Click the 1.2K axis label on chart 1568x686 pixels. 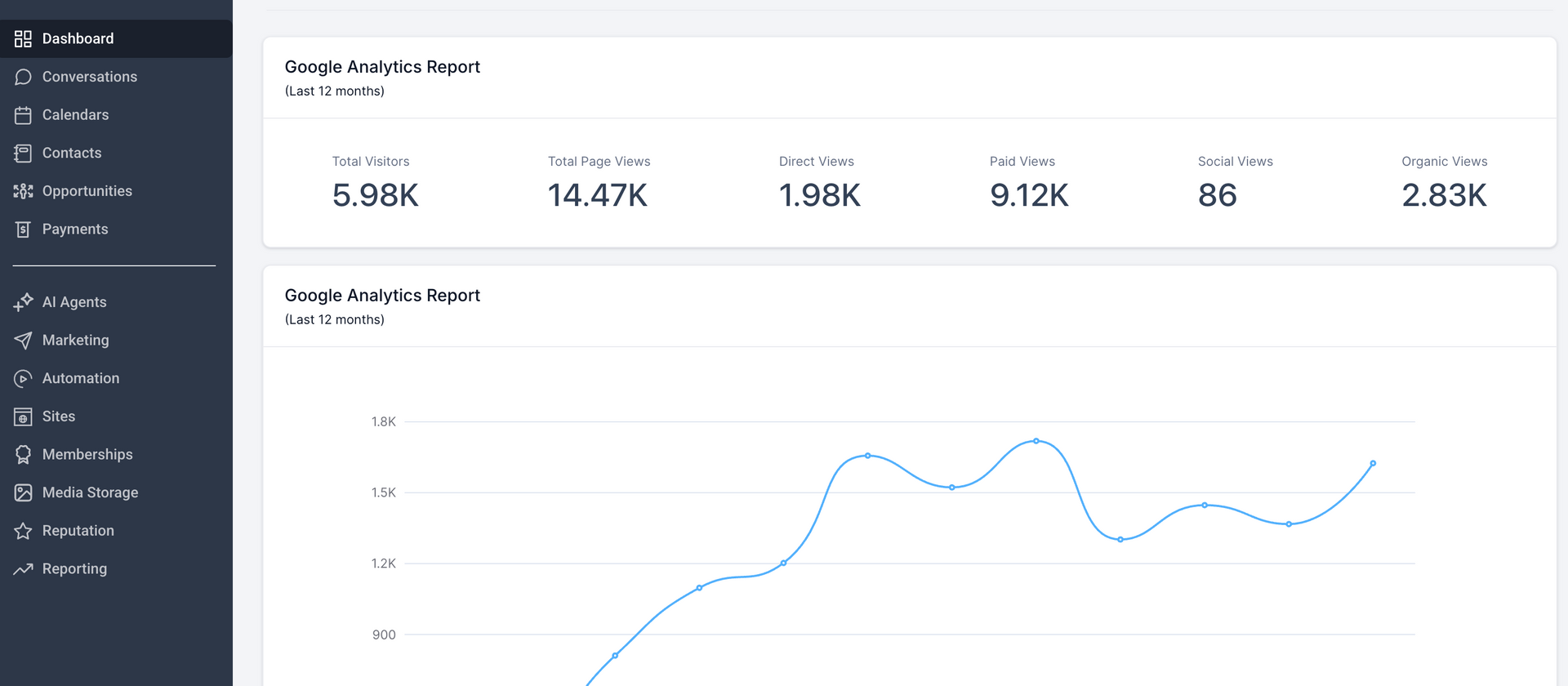384,563
